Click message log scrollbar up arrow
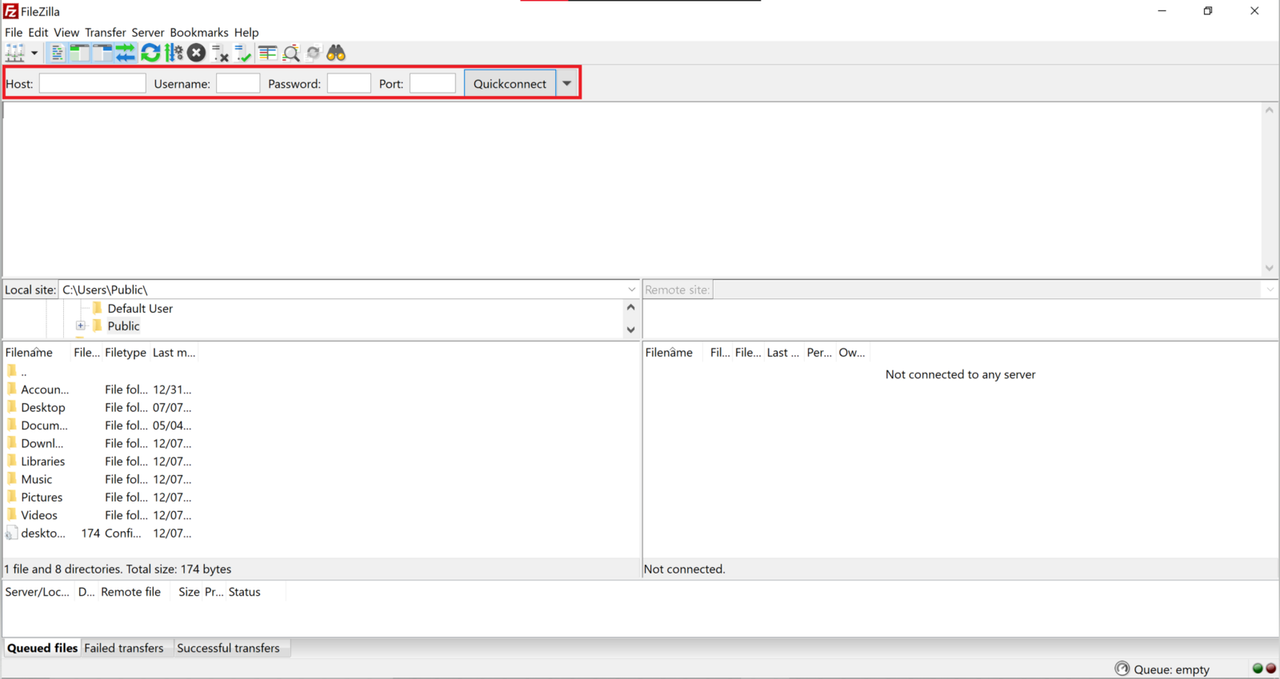The image size is (1280, 679). click(x=1269, y=110)
